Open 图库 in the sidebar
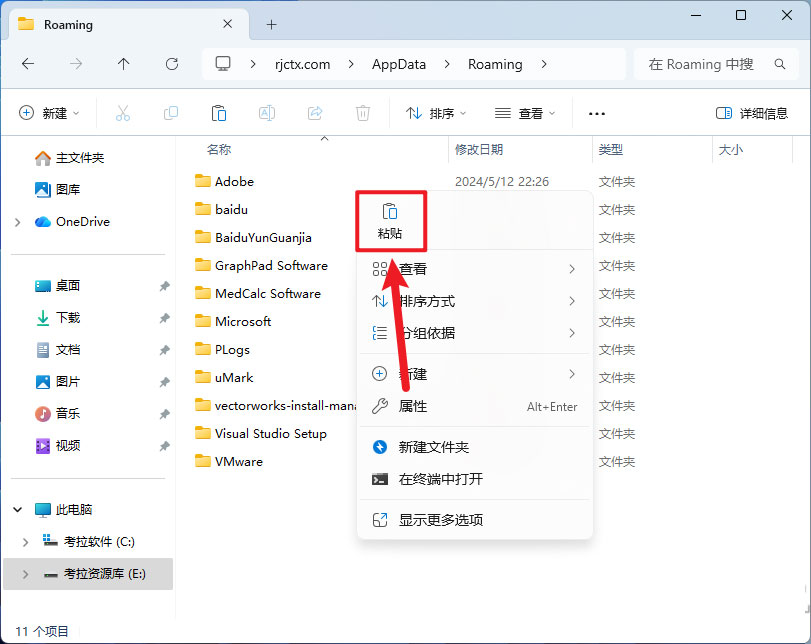 tap(57, 190)
